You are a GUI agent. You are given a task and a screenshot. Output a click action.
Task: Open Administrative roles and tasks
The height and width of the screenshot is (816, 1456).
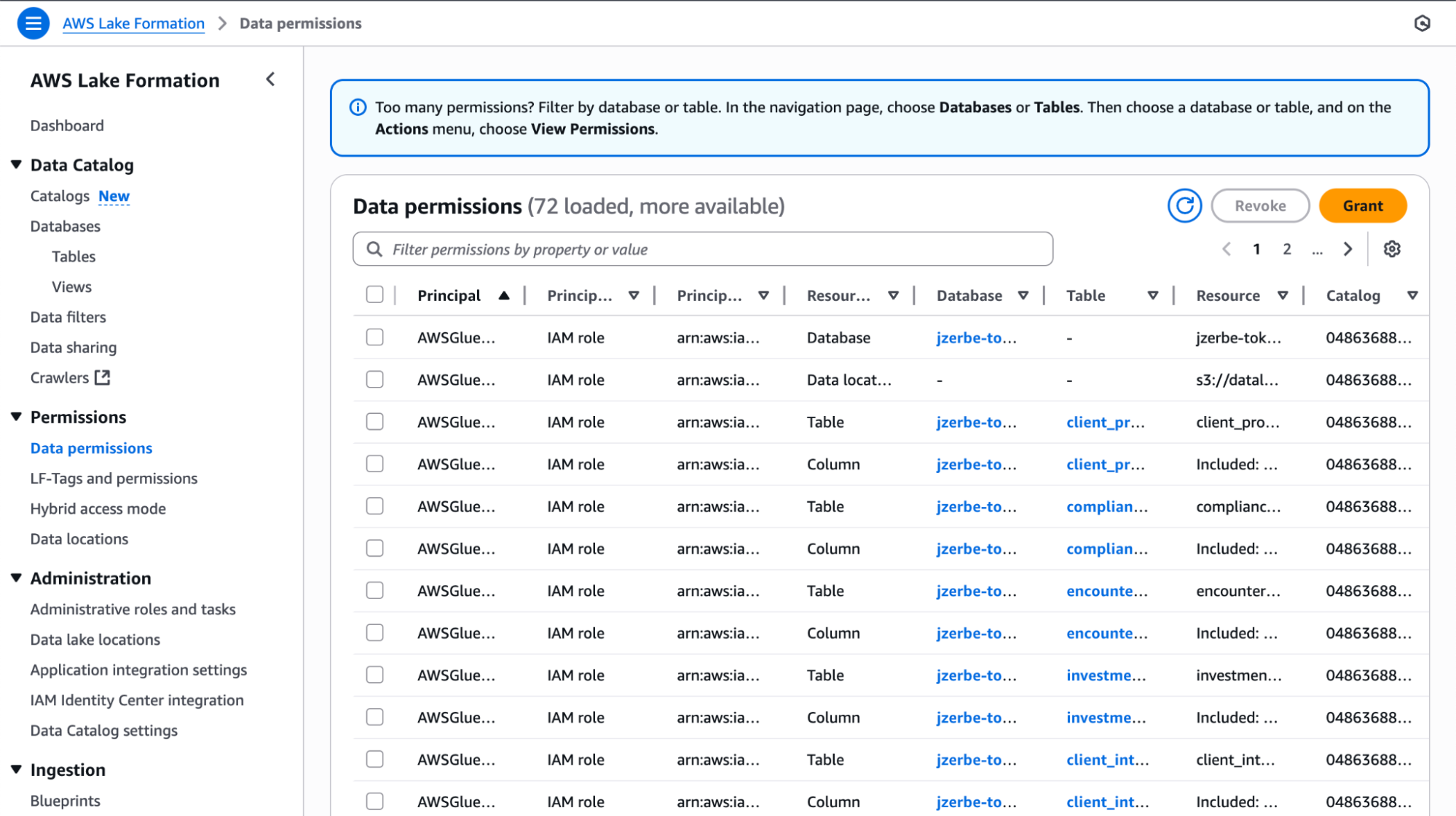coord(133,609)
